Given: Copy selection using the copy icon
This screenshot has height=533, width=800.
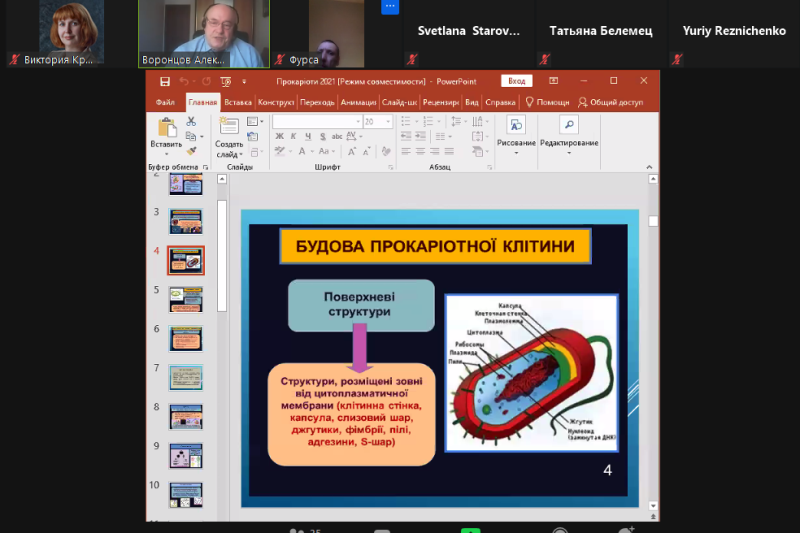Looking at the screenshot, I should [191, 136].
